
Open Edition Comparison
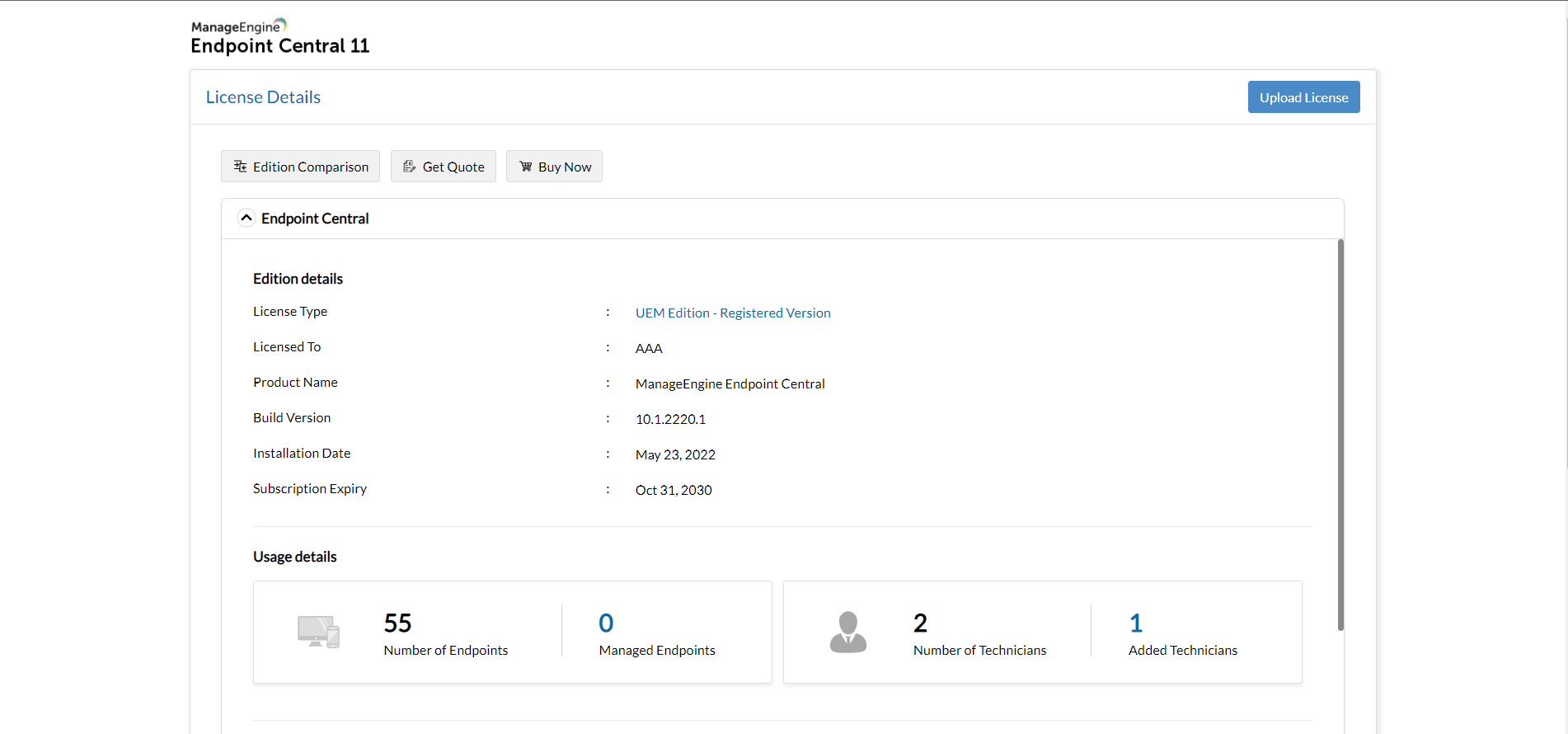click(300, 167)
